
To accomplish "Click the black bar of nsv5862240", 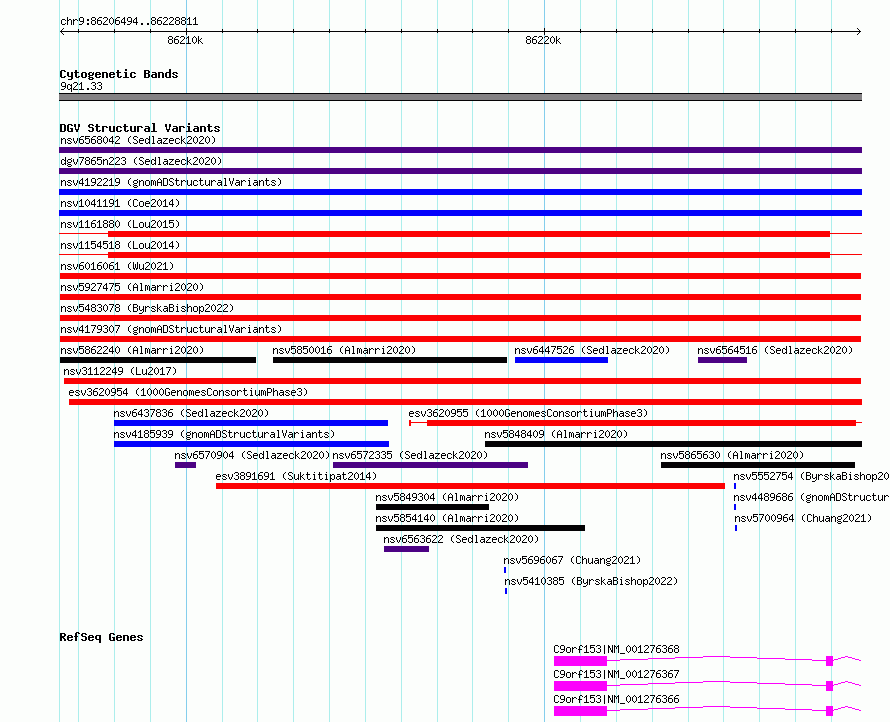I will pos(158,360).
